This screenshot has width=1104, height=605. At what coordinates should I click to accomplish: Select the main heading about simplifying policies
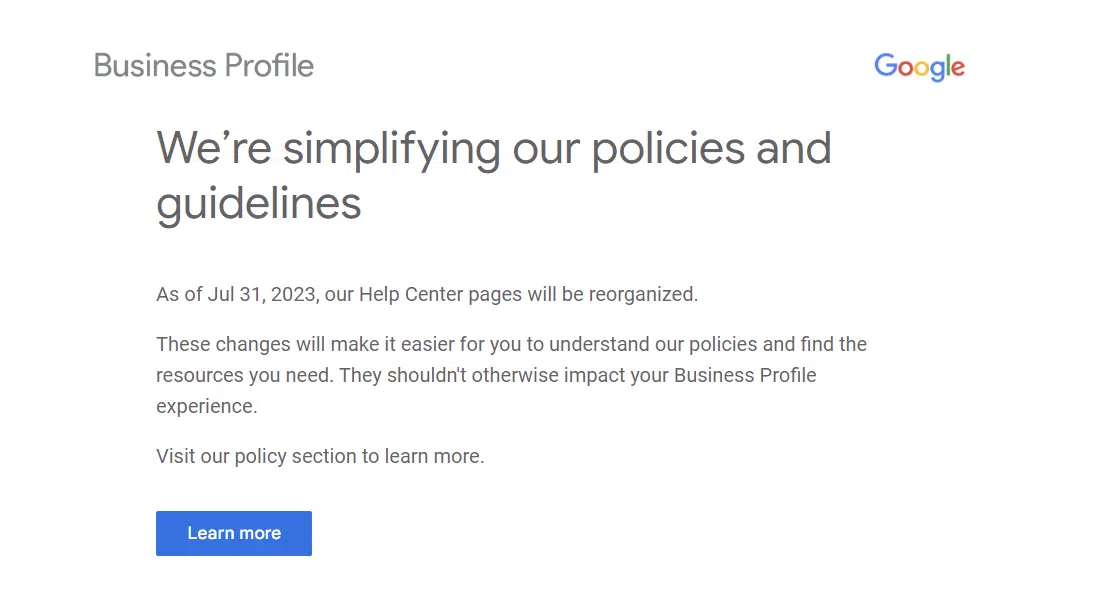point(494,176)
